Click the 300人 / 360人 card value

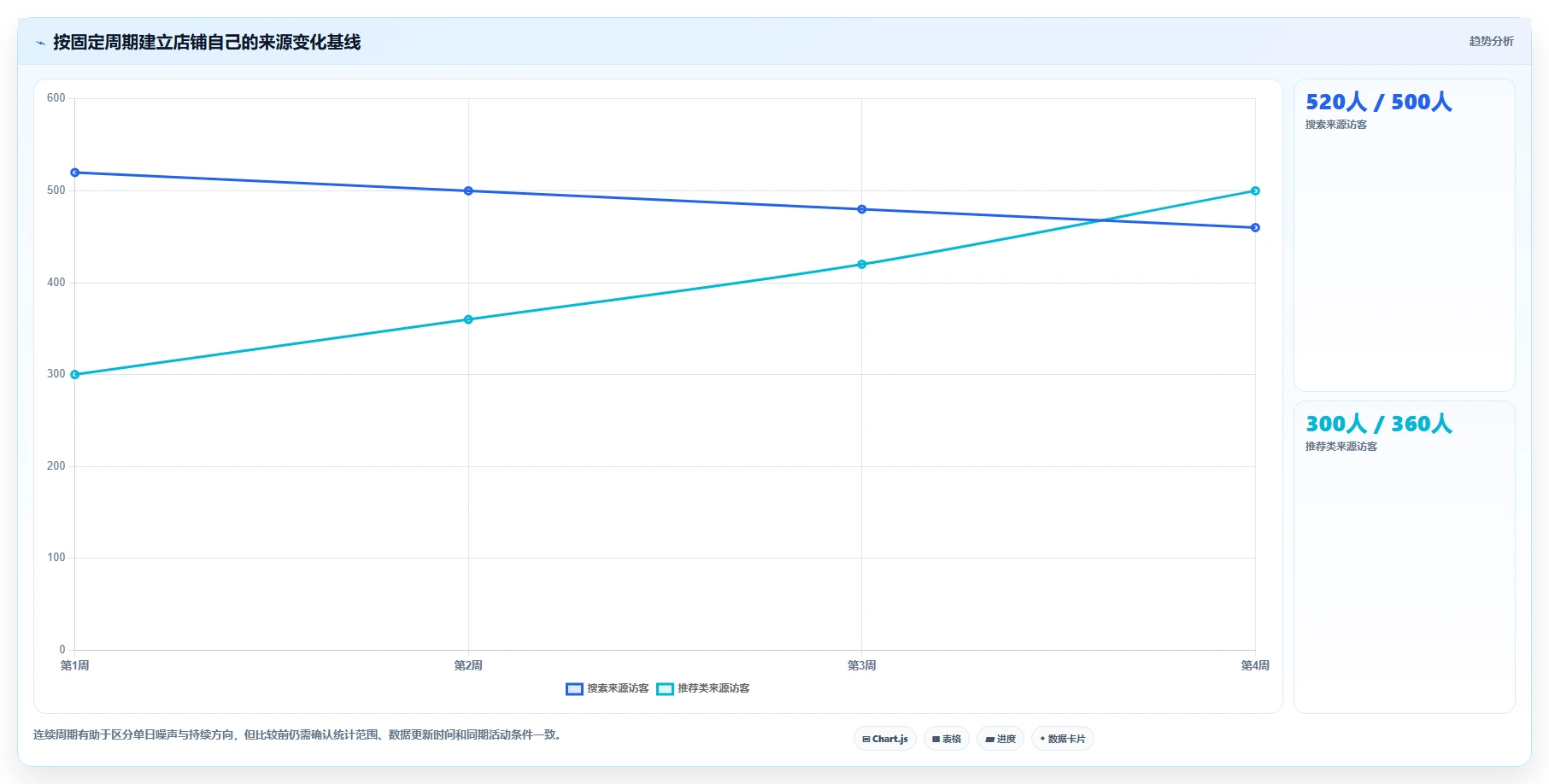(1378, 424)
